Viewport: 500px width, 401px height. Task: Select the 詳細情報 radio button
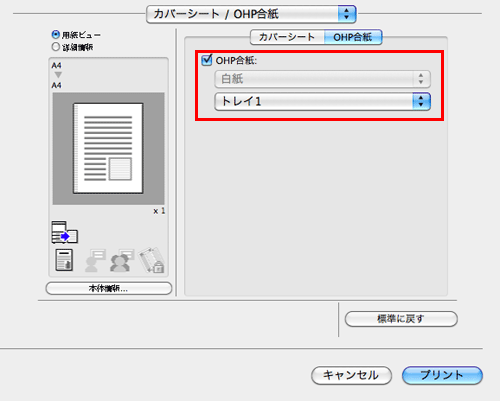coord(56,47)
